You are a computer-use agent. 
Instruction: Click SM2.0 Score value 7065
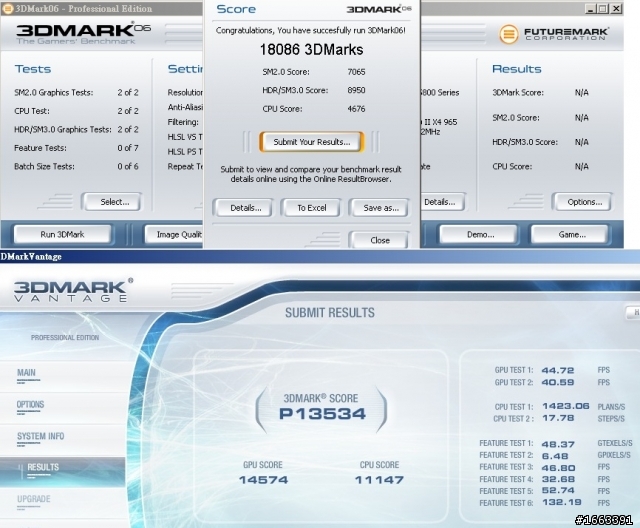point(356,72)
